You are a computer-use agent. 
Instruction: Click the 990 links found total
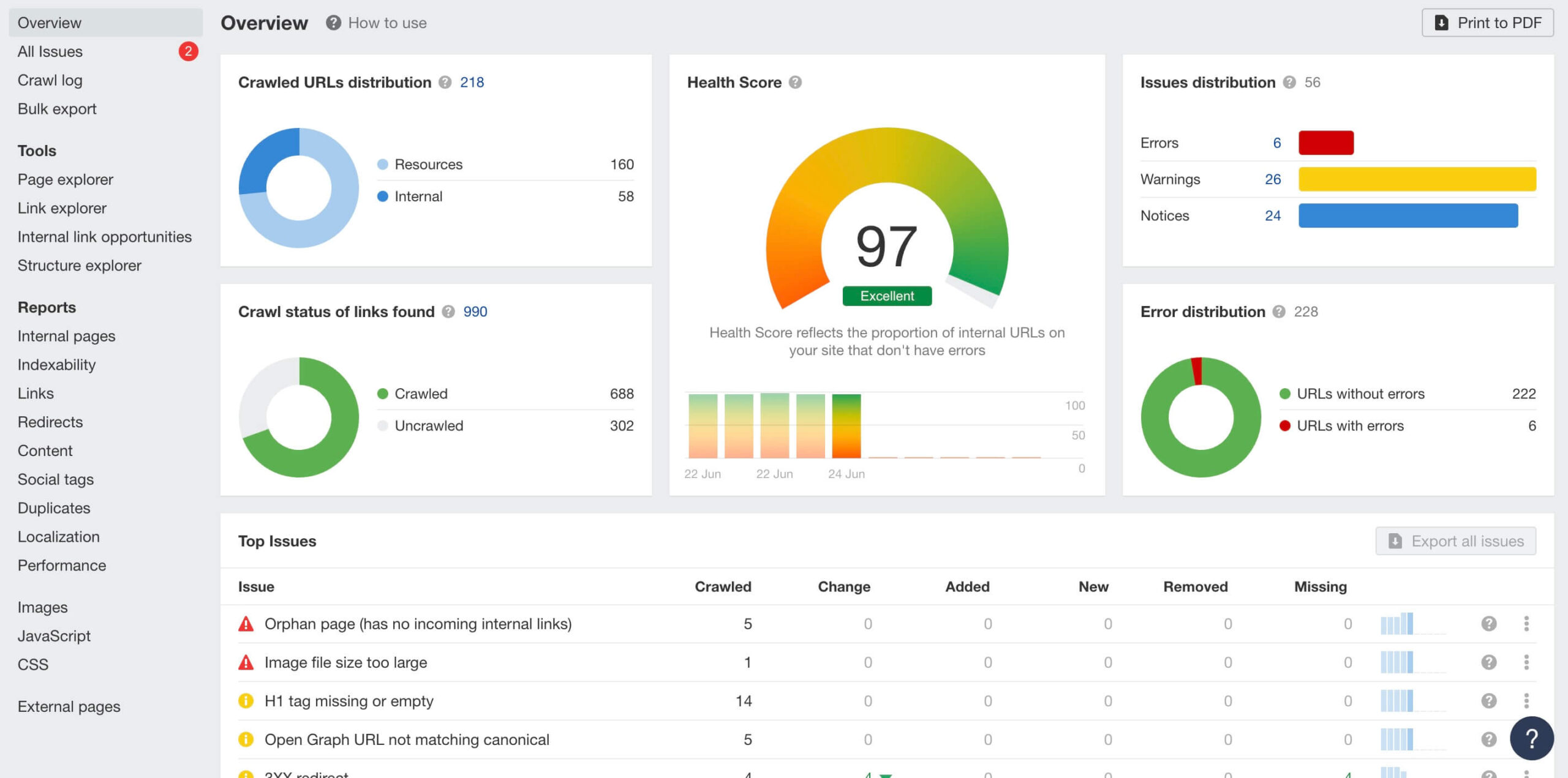[x=475, y=312]
